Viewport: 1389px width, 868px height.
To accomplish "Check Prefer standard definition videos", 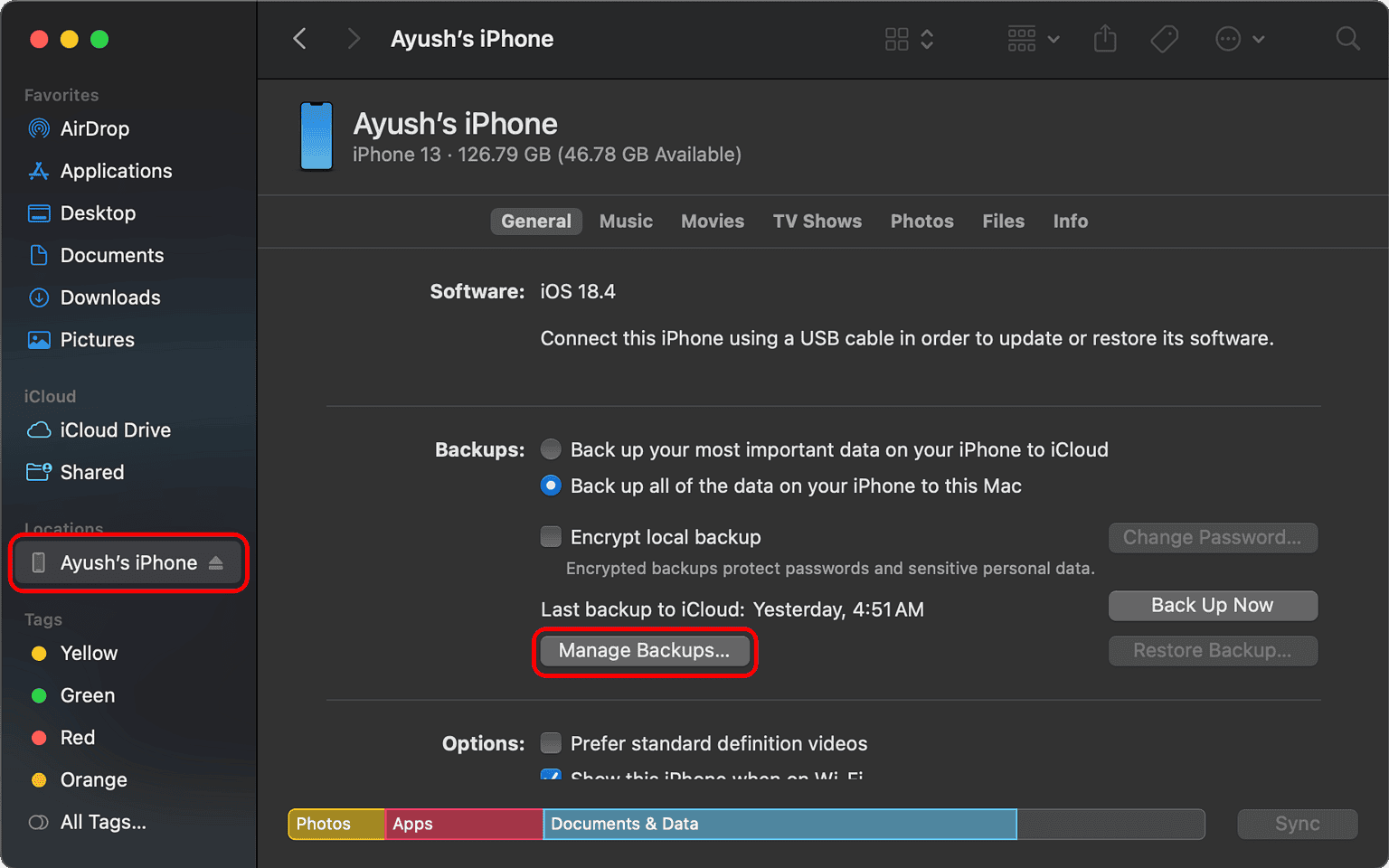I will pos(551,742).
